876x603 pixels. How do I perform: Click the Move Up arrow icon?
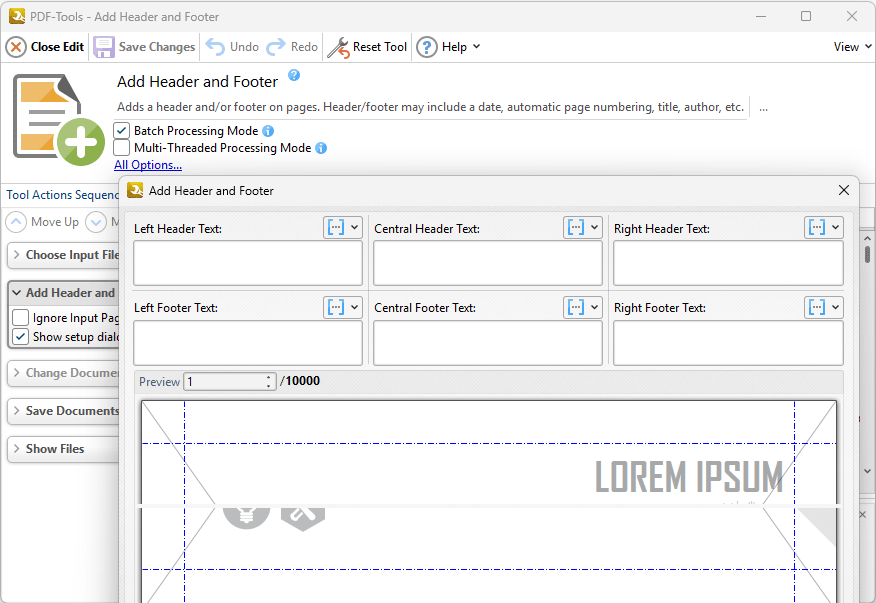[17, 222]
